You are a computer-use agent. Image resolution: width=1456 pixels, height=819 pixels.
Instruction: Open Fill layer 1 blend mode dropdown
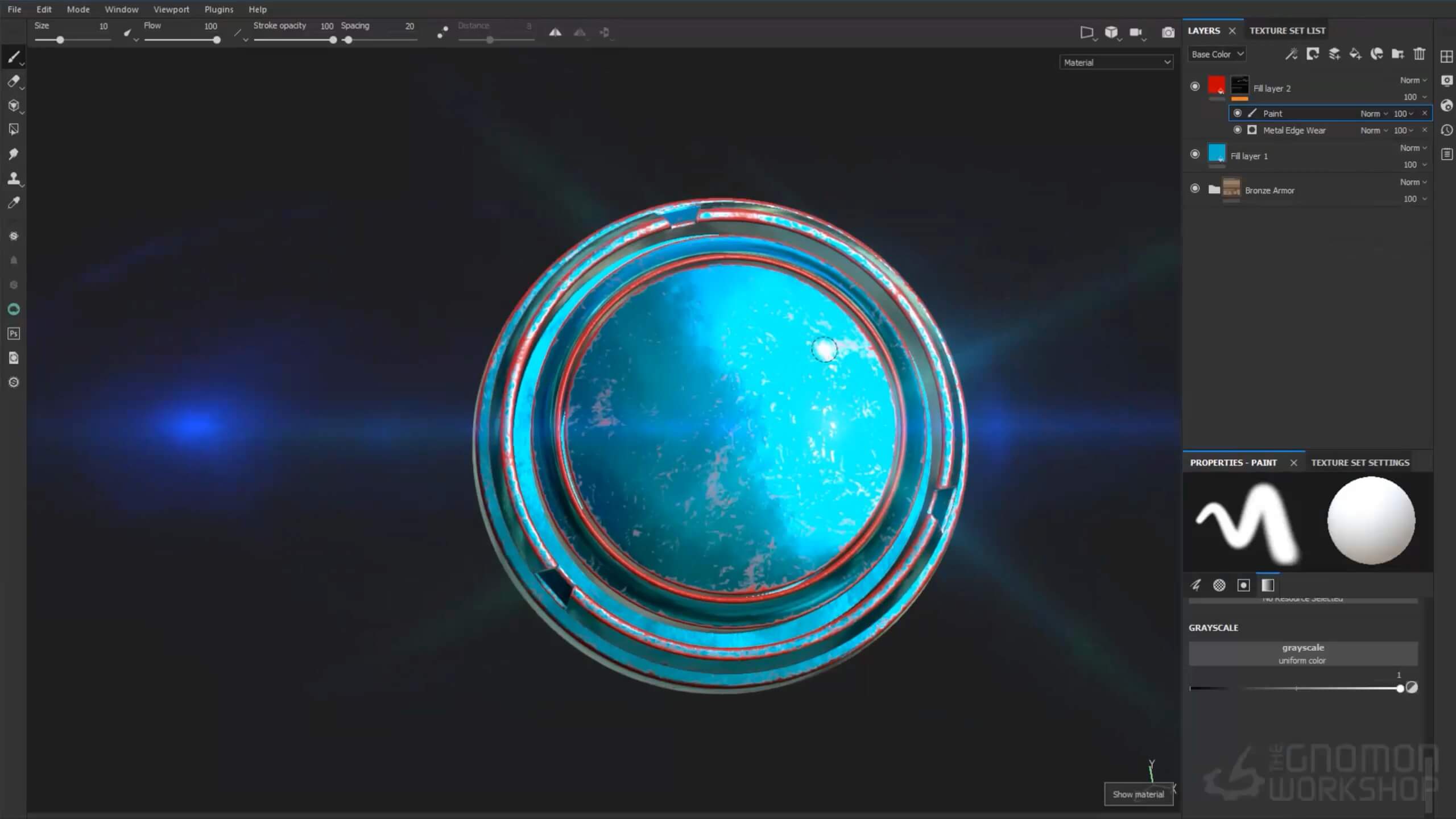pyautogui.click(x=1413, y=148)
